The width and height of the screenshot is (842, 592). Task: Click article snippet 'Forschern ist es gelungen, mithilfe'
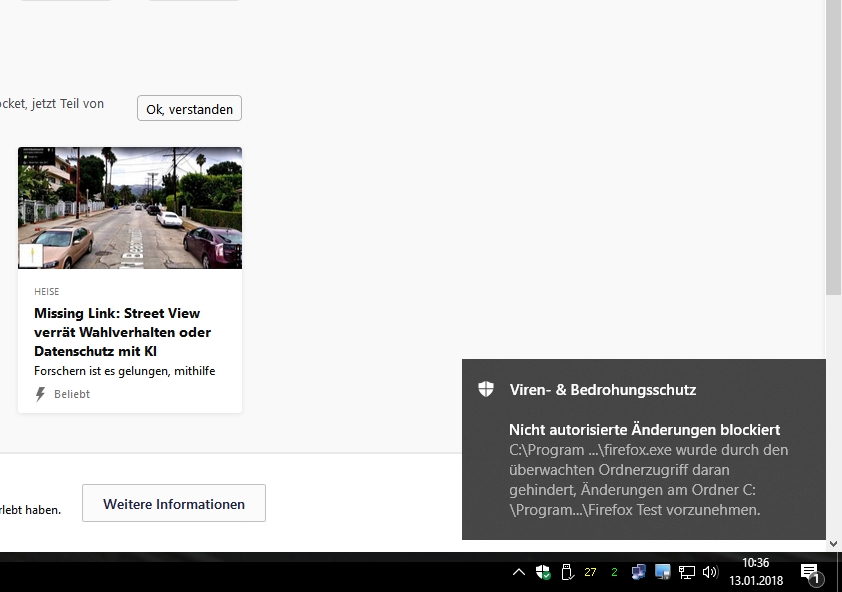125,371
